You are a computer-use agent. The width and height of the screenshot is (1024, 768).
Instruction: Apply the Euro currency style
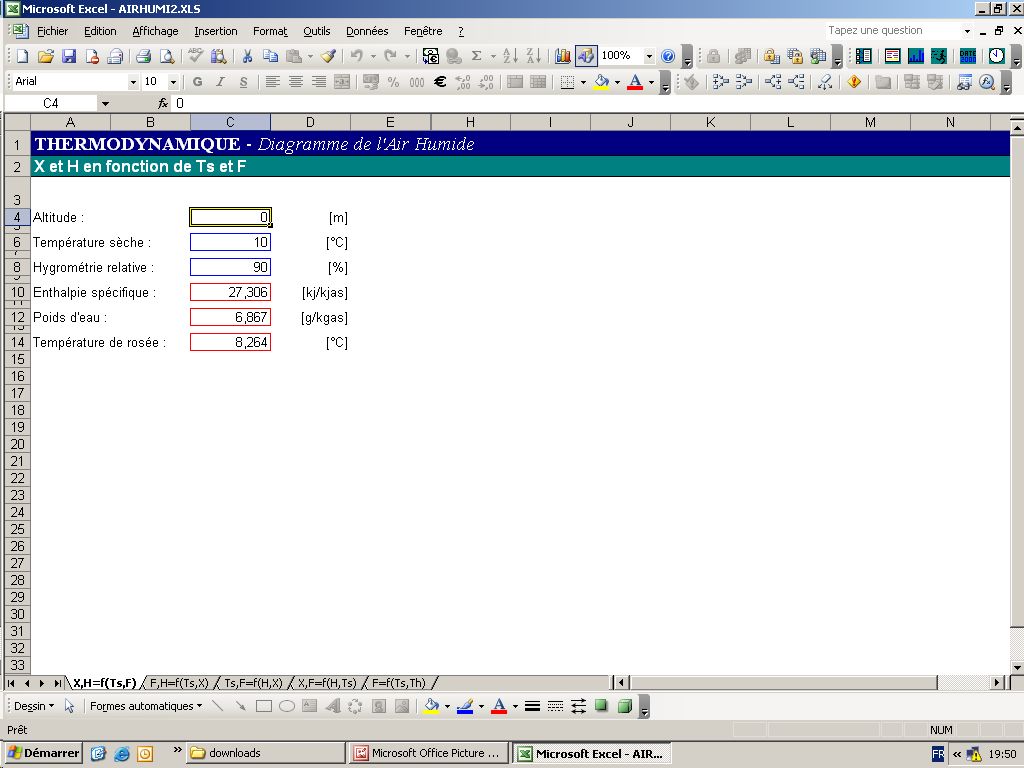(x=440, y=82)
